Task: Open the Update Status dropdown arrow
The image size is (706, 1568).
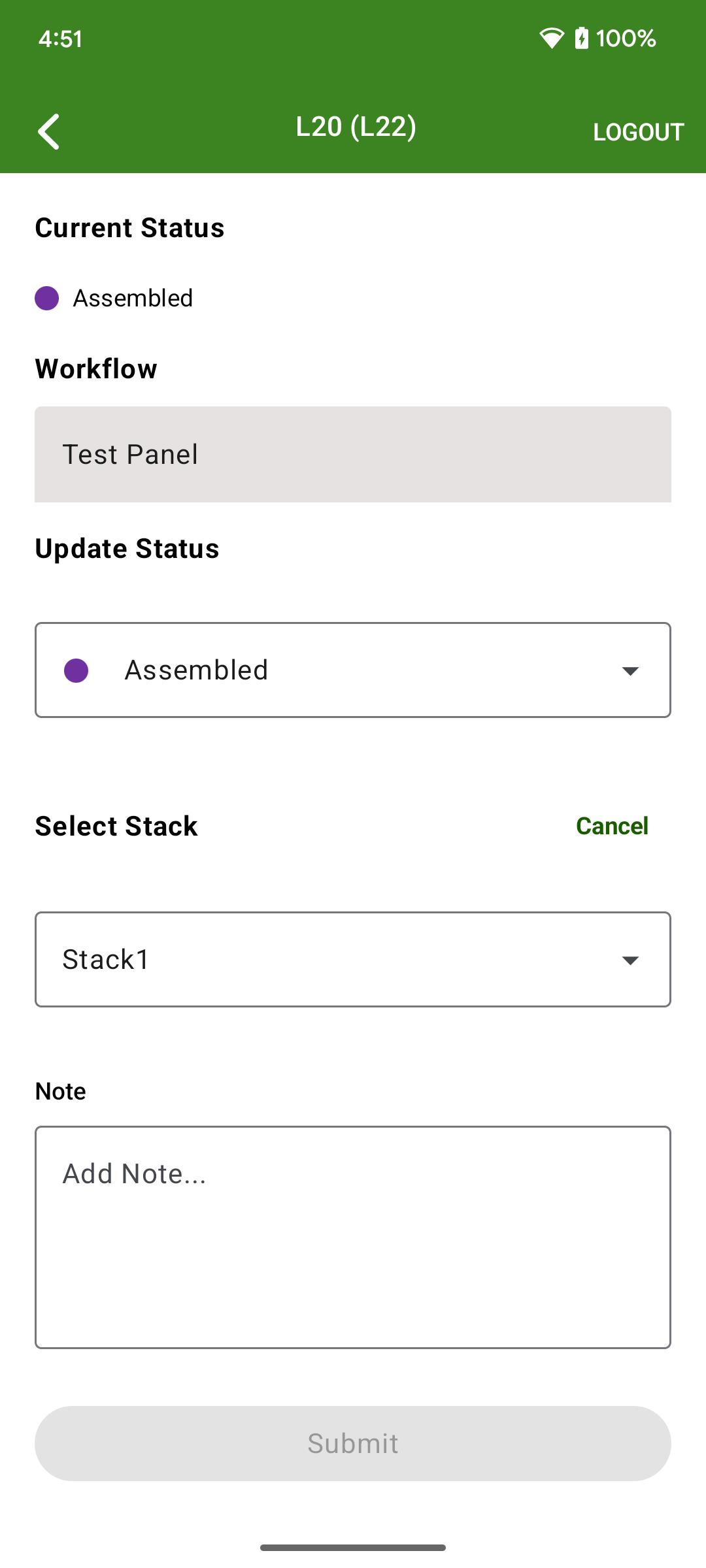Action: click(630, 671)
